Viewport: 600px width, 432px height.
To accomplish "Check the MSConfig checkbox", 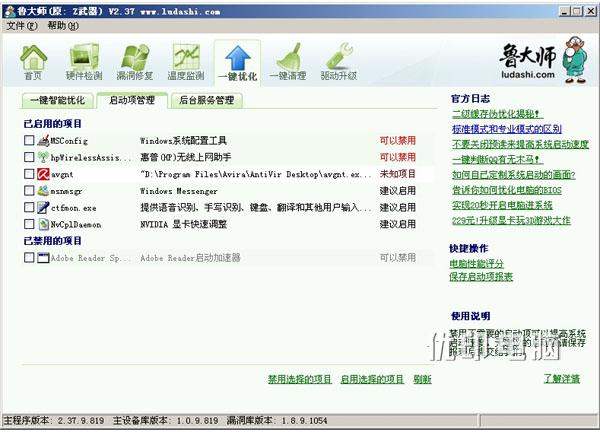I will (x=29, y=140).
